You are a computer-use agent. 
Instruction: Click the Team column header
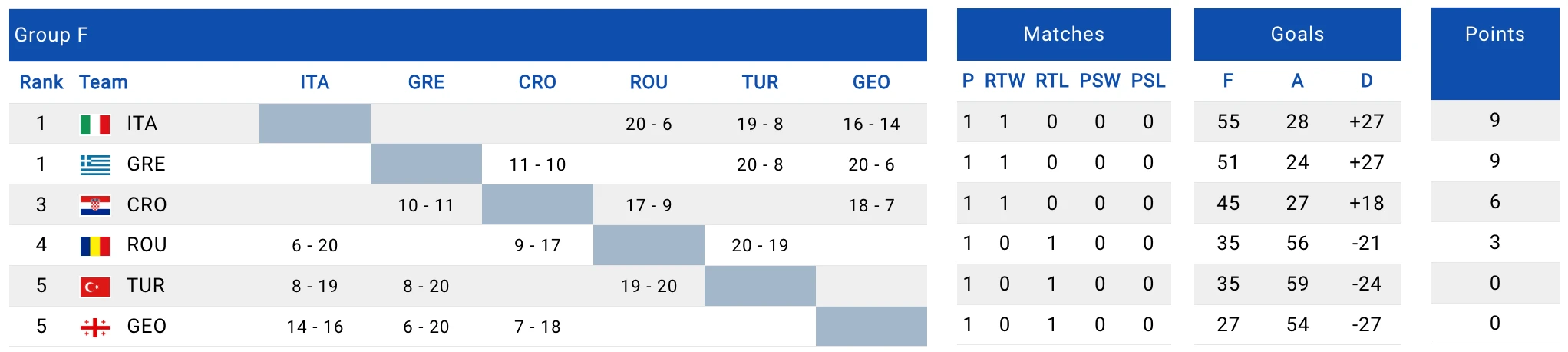(104, 82)
